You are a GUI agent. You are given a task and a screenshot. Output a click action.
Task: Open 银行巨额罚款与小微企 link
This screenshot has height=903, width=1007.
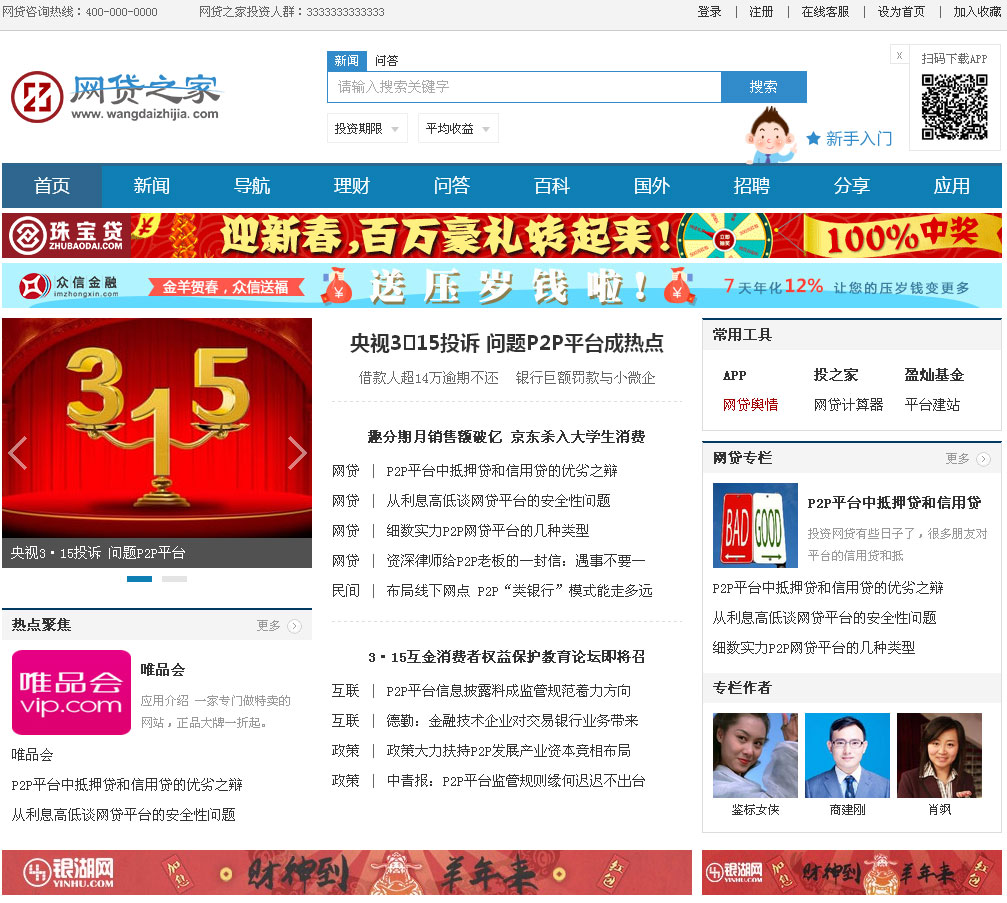tap(585, 378)
